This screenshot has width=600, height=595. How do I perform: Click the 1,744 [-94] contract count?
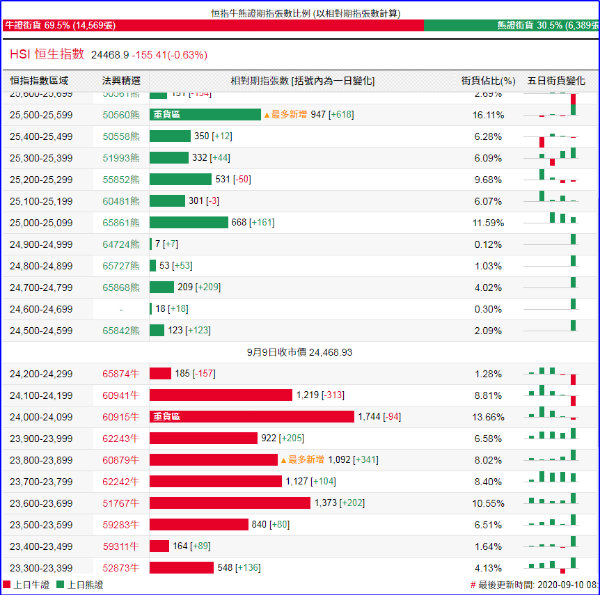[379, 417]
